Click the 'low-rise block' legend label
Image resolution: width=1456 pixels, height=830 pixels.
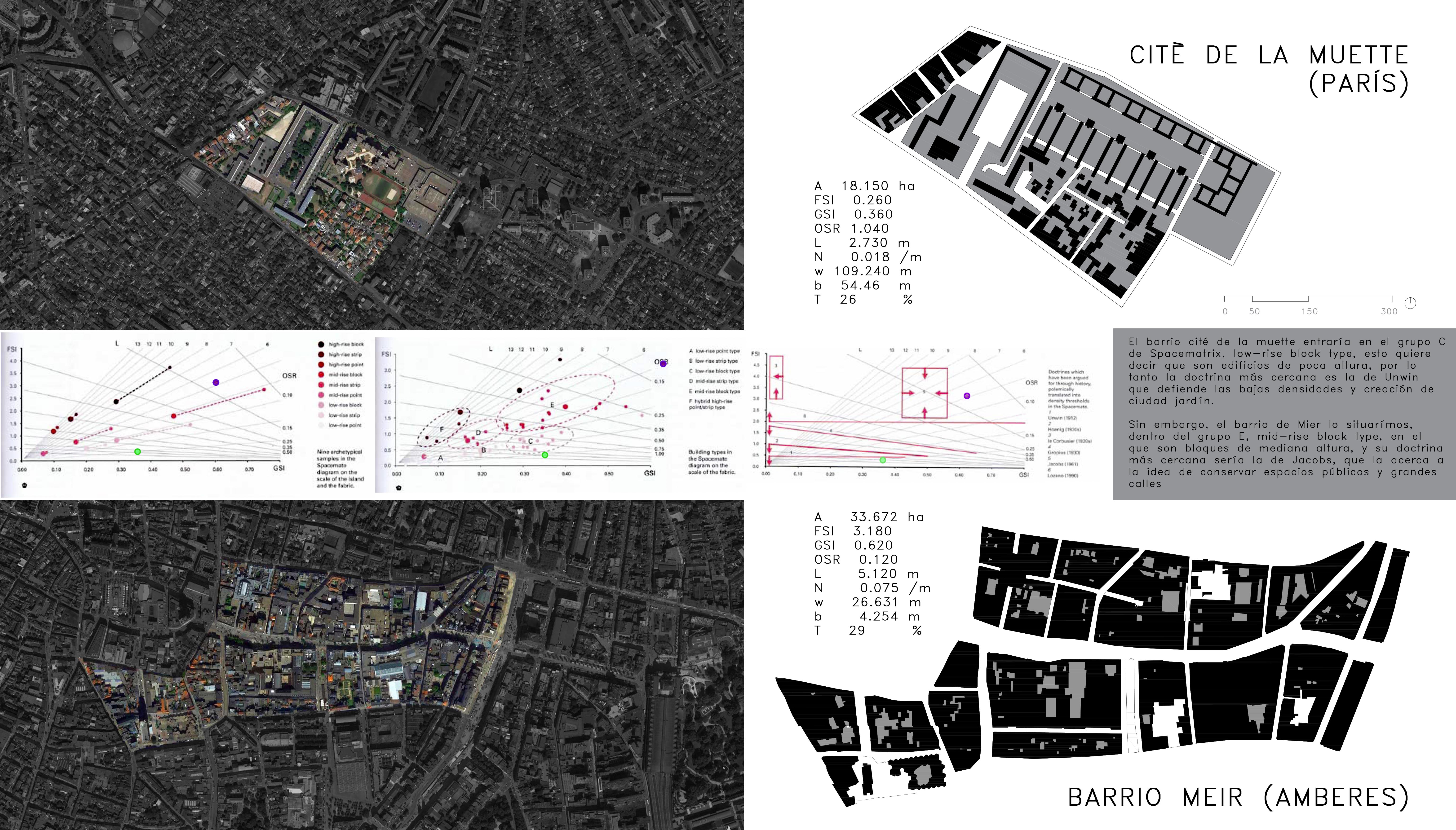345,405
